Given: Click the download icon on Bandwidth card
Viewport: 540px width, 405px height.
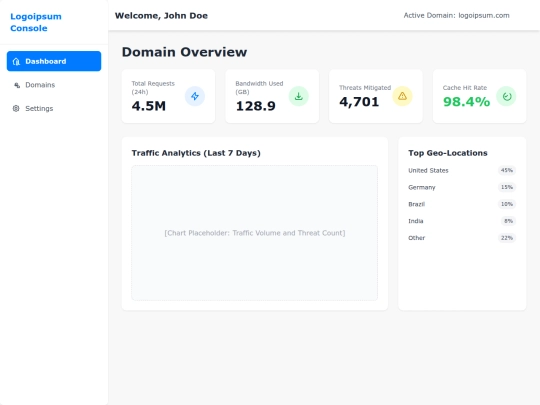Looking at the screenshot, I should pyautogui.click(x=299, y=96).
